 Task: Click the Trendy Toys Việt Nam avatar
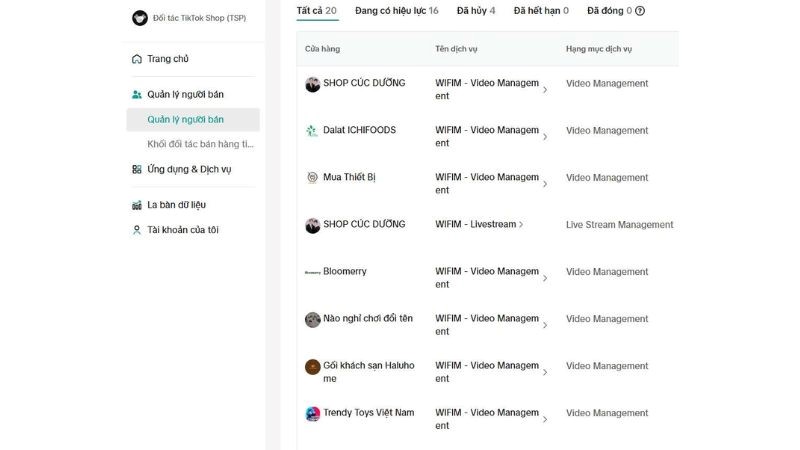312,413
